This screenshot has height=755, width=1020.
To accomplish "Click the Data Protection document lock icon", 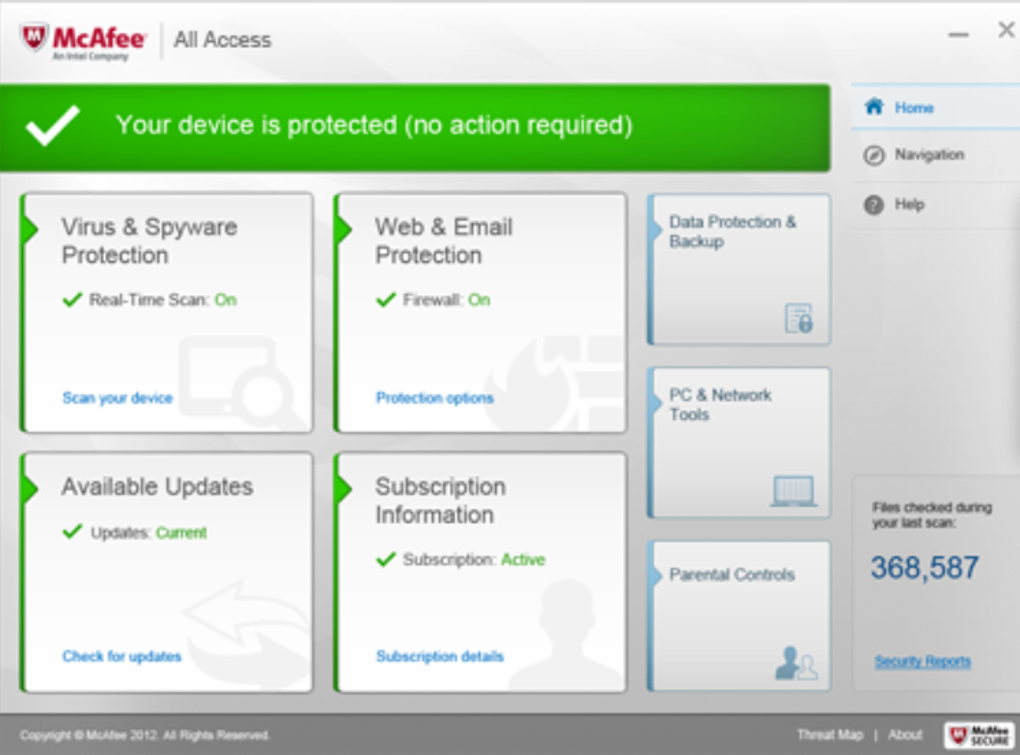I will click(x=799, y=318).
